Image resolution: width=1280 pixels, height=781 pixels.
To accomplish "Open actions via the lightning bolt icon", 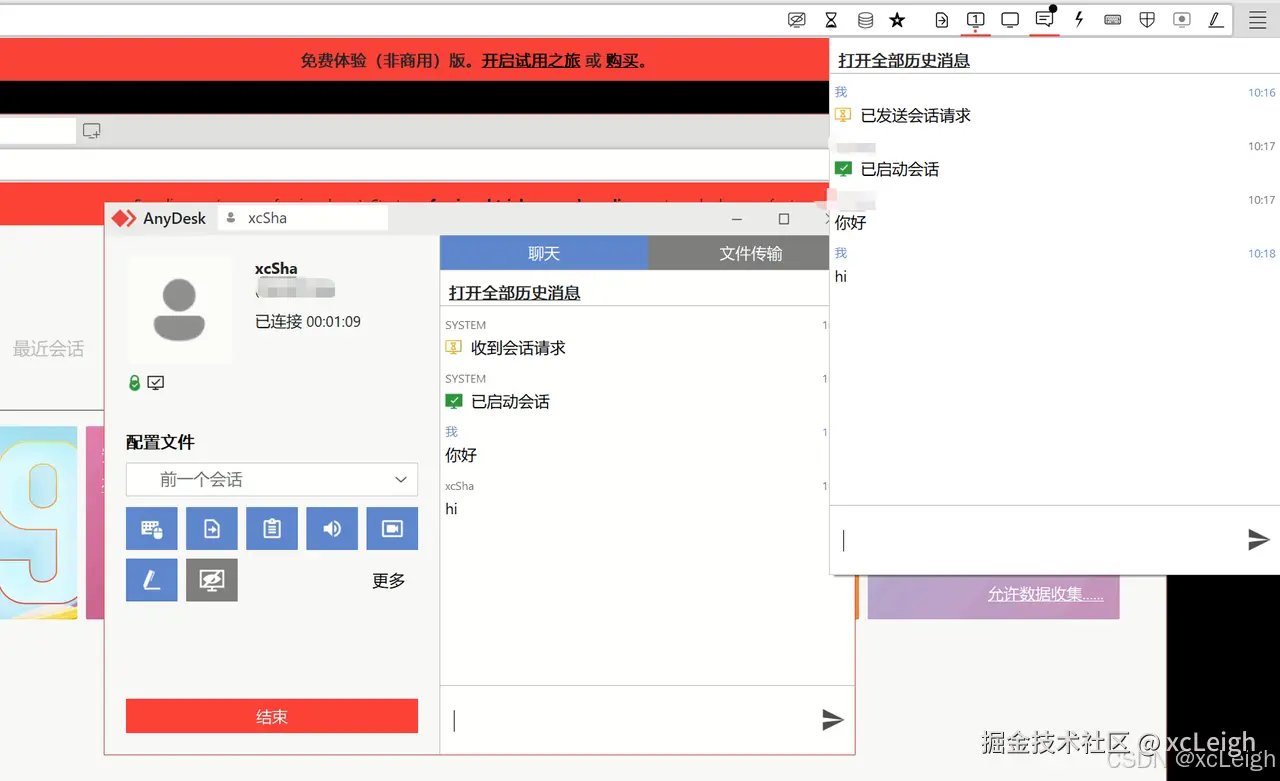I will 1079,20.
